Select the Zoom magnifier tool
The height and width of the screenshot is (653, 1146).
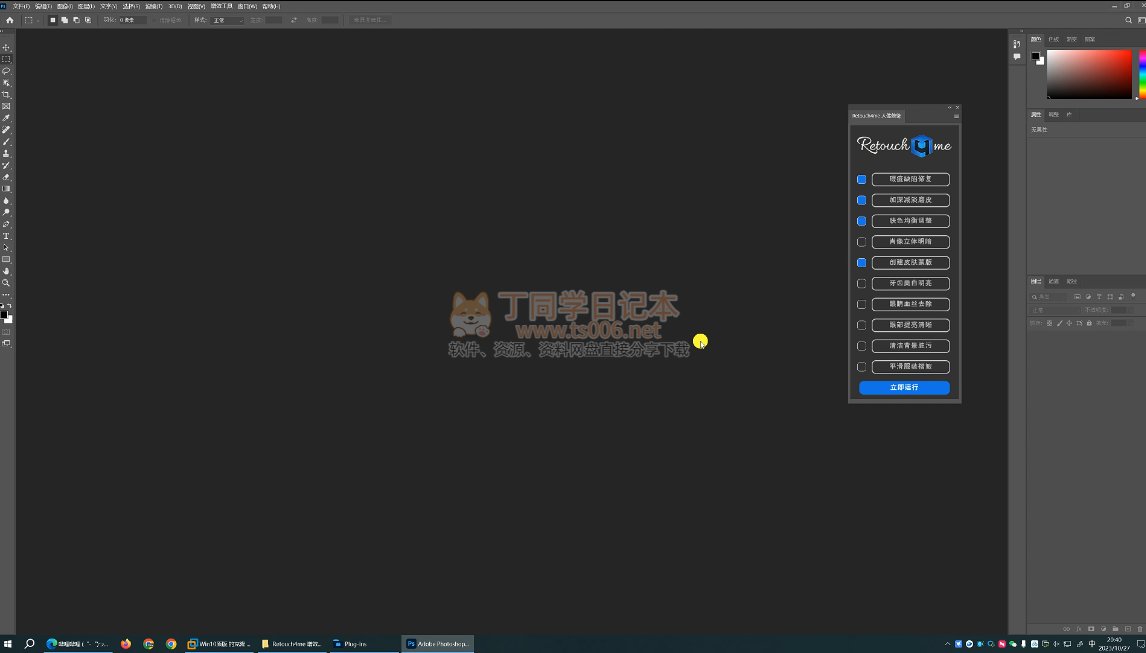click(x=6, y=283)
